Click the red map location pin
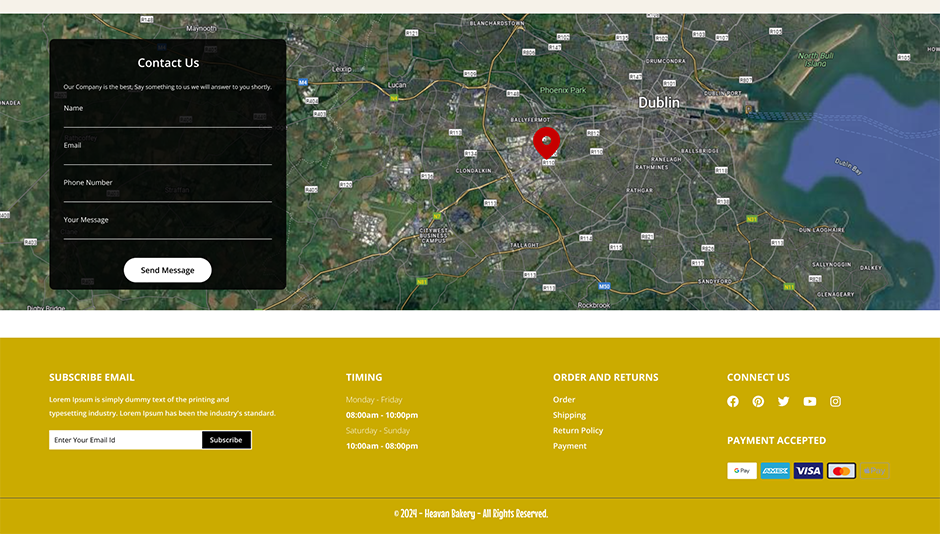 [x=546, y=143]
